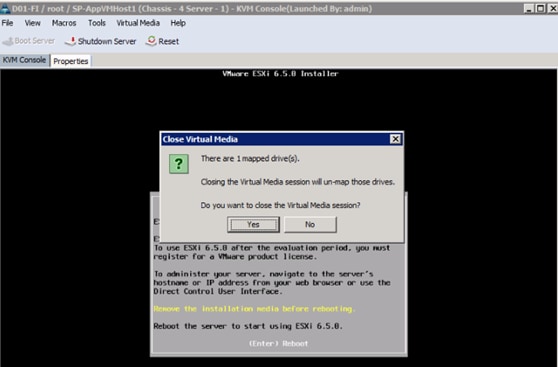This screenshot has width=558, height=367.
Task: Maximize the KVM Console window
Action: click(540, 9)
